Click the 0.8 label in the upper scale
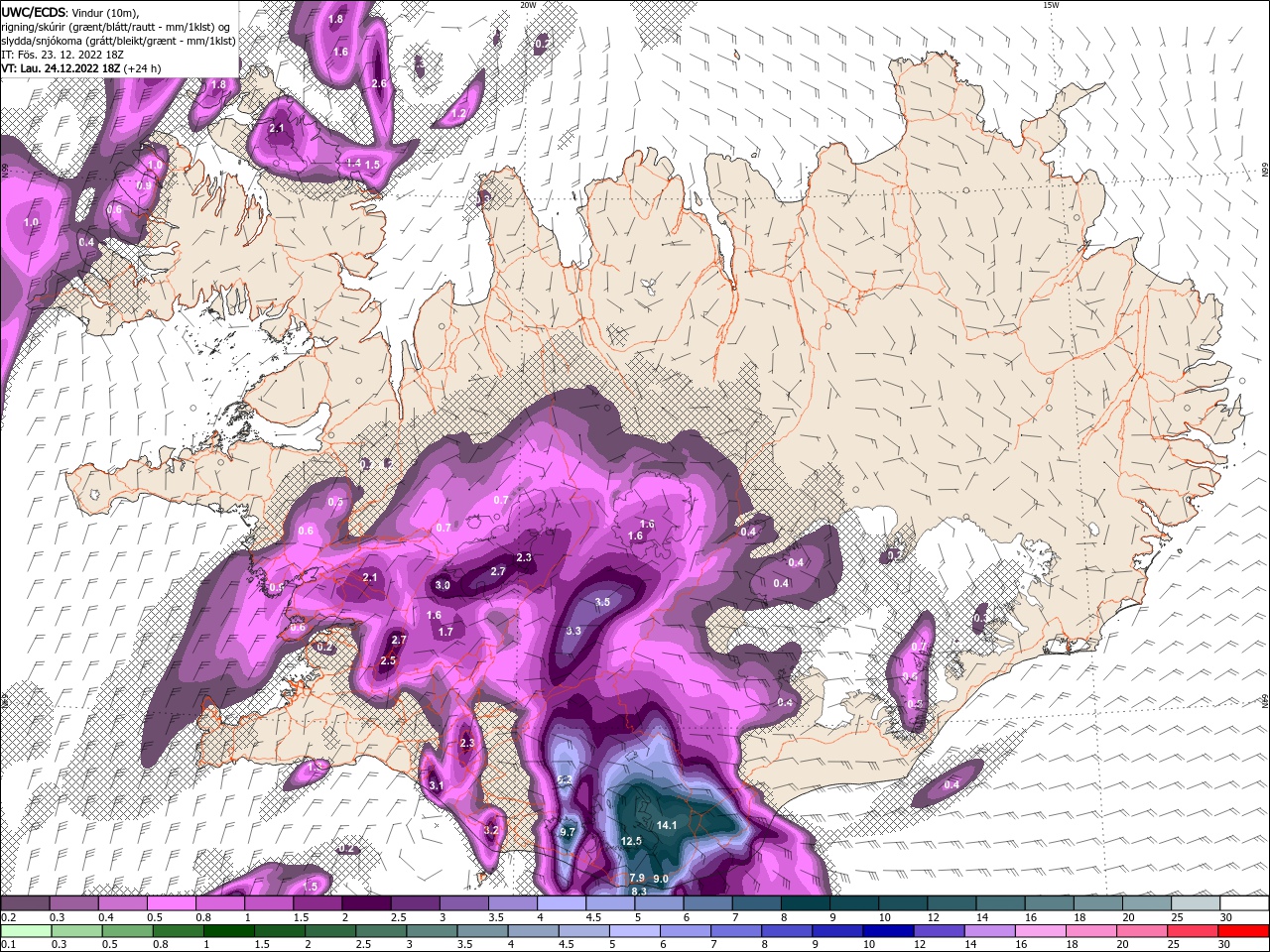Viewport: 1270px width, 952px height. [x=201, y=917]
